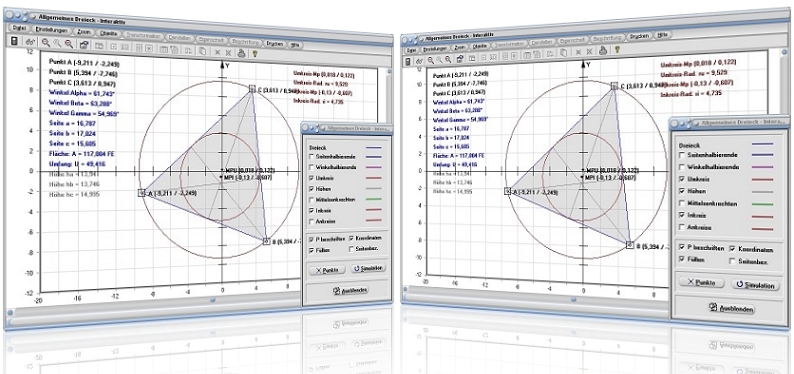Open the calculator icon in the left window toolbar
Screen dimensions: 794x374
point(14,41)
